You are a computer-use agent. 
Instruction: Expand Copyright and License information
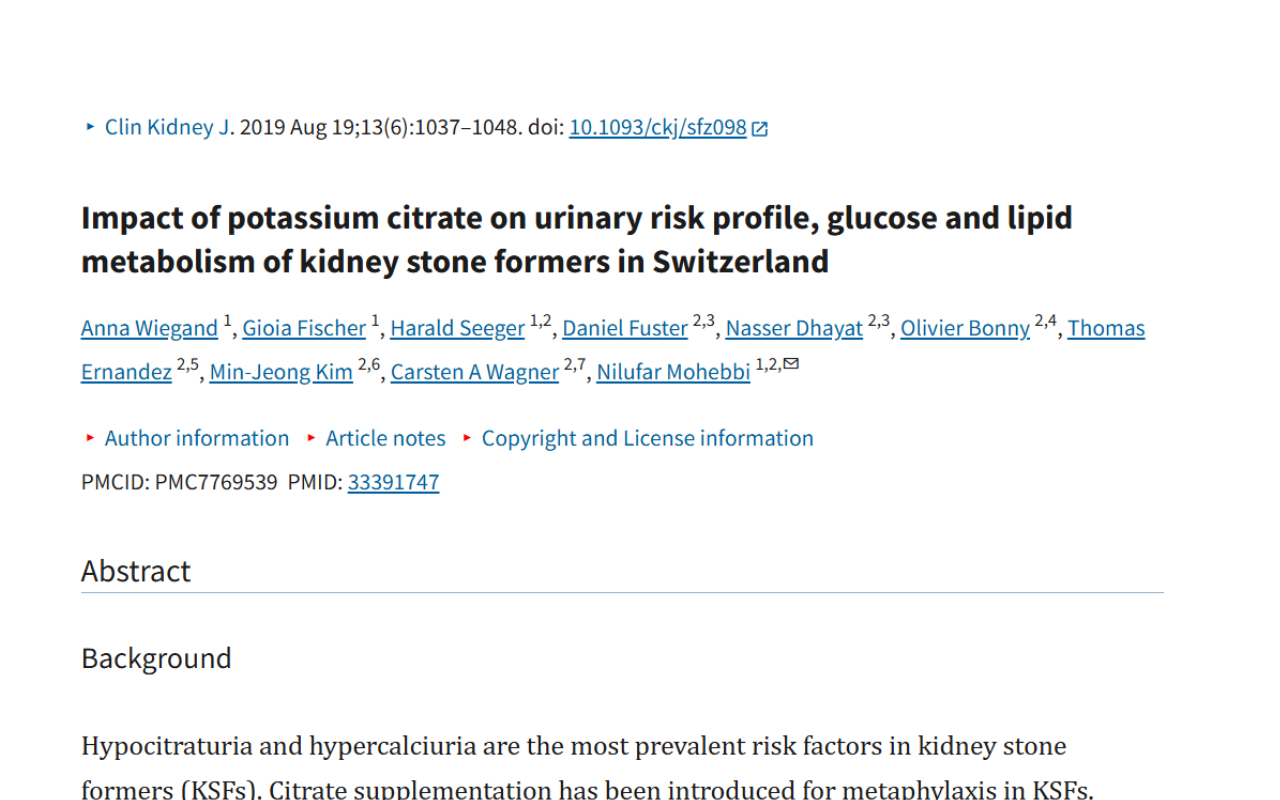coord(648,438)
